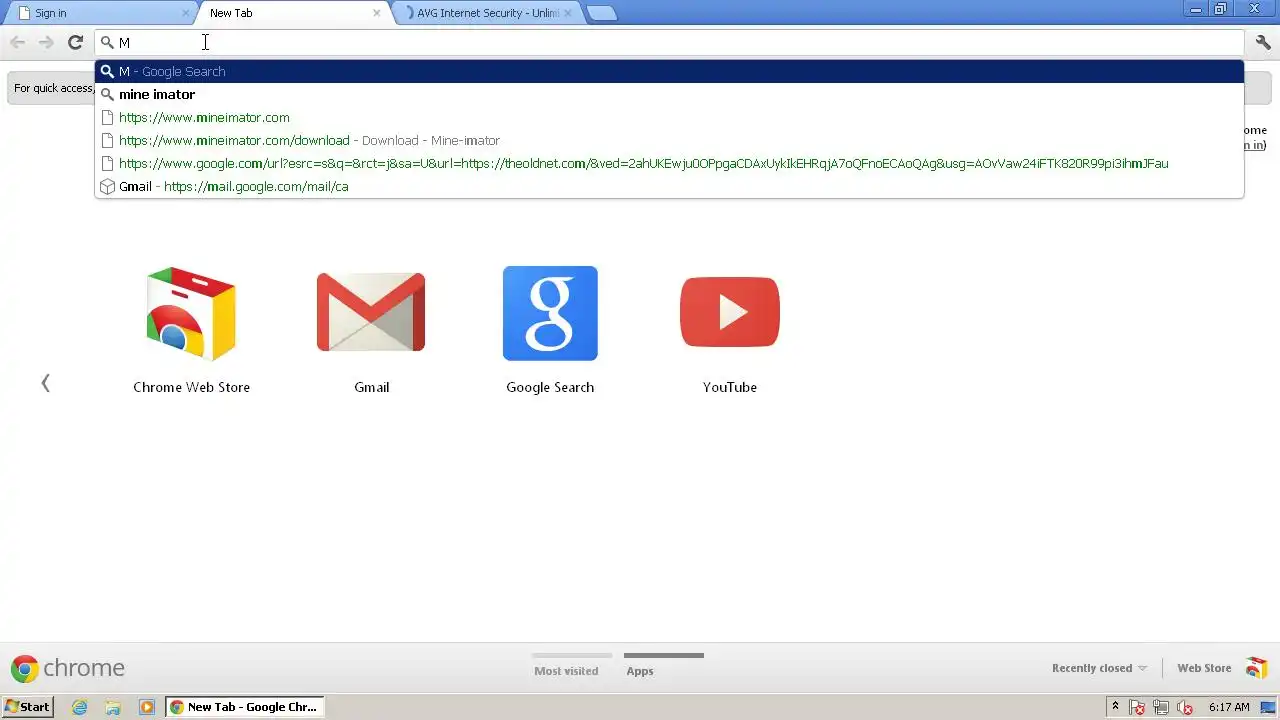
Task: Click the Gmail suggestion's cube icon
Action: click(107, 187)
